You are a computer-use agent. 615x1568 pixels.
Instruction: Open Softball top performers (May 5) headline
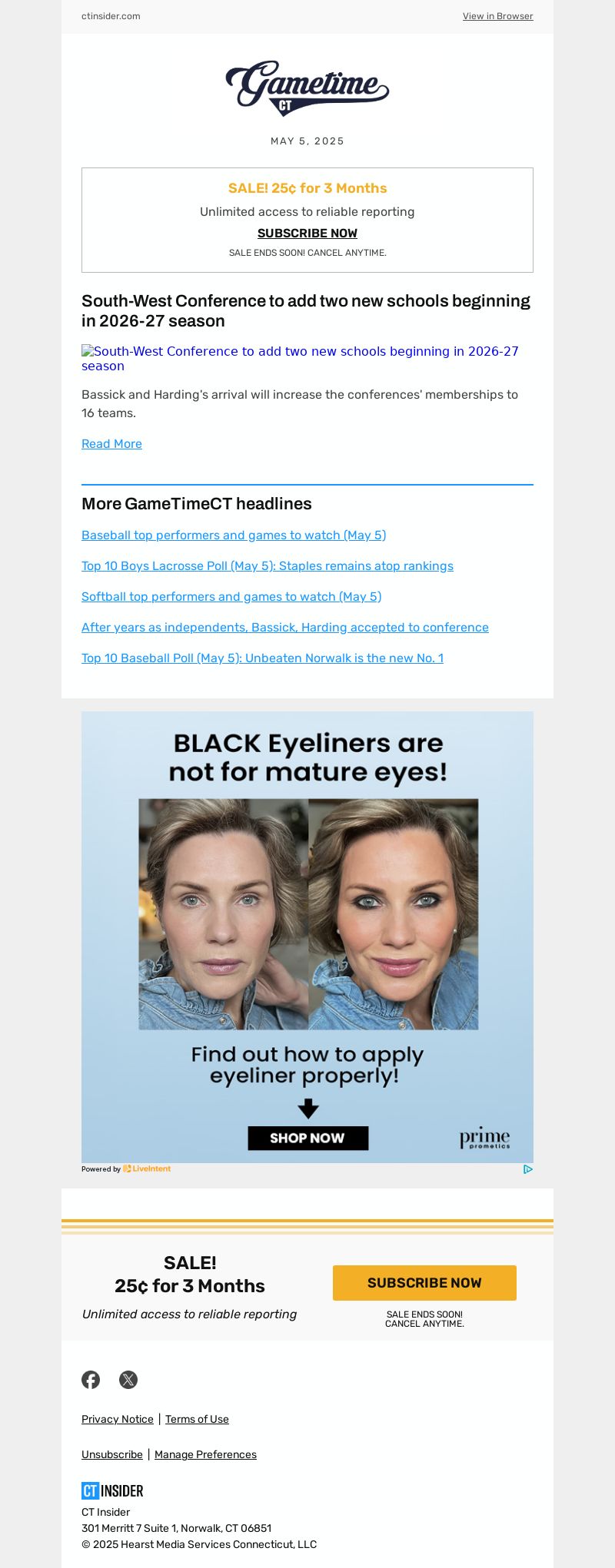pyautogui.click(x=231, y=596)
